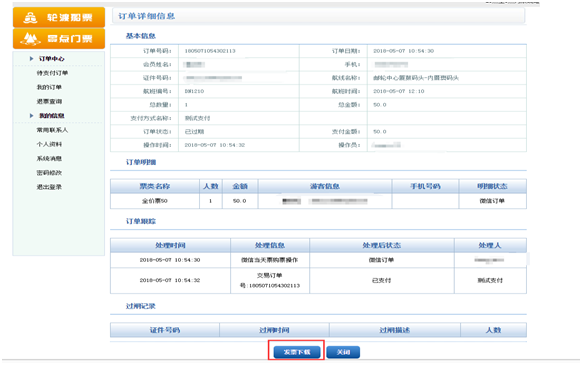
Task: Click the 人数 header in 订单明细 table
Action: (211, 186)
